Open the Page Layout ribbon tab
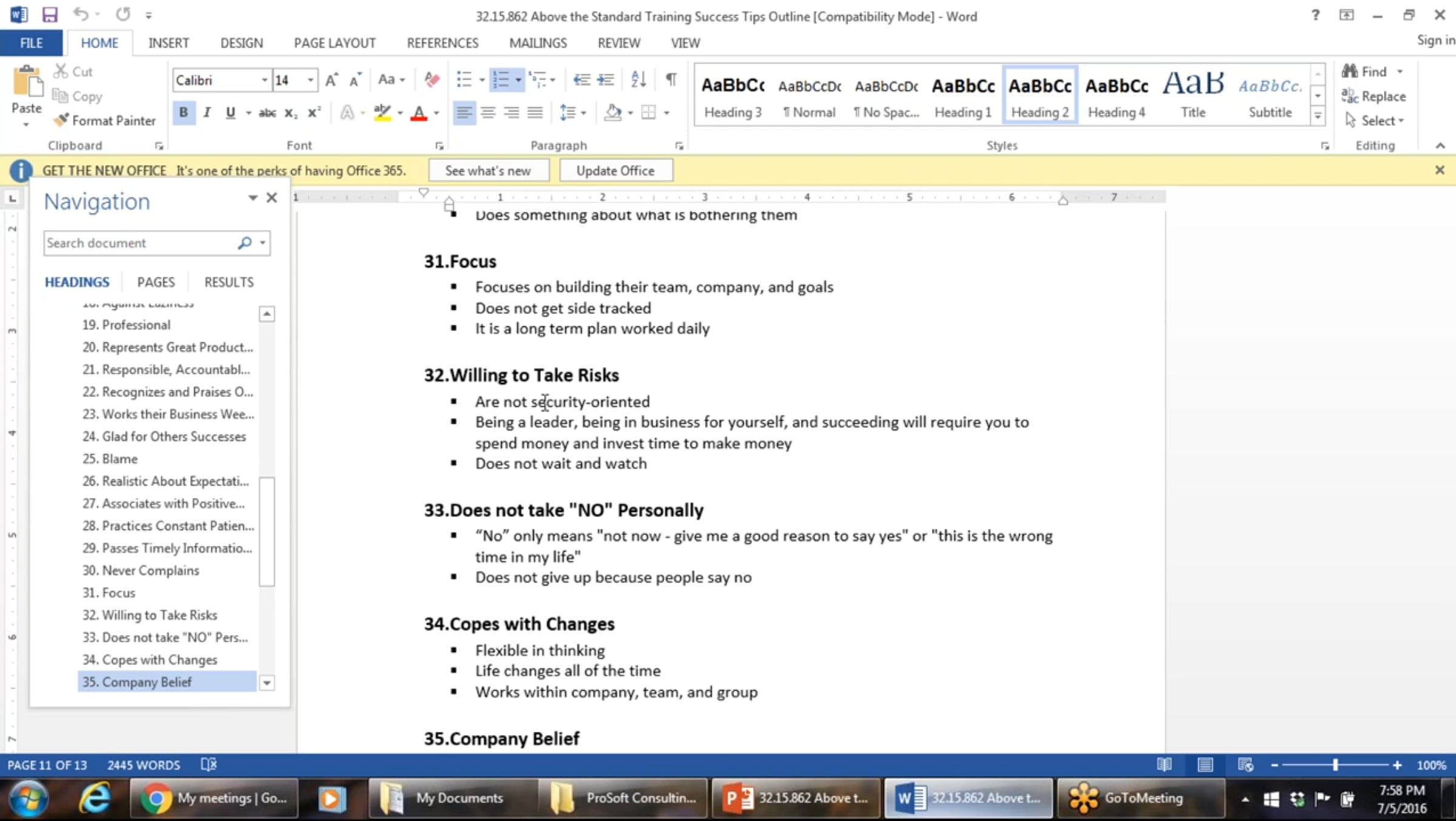The height and width of the screenshot is (821, 1456). click(x=334, y=43)
